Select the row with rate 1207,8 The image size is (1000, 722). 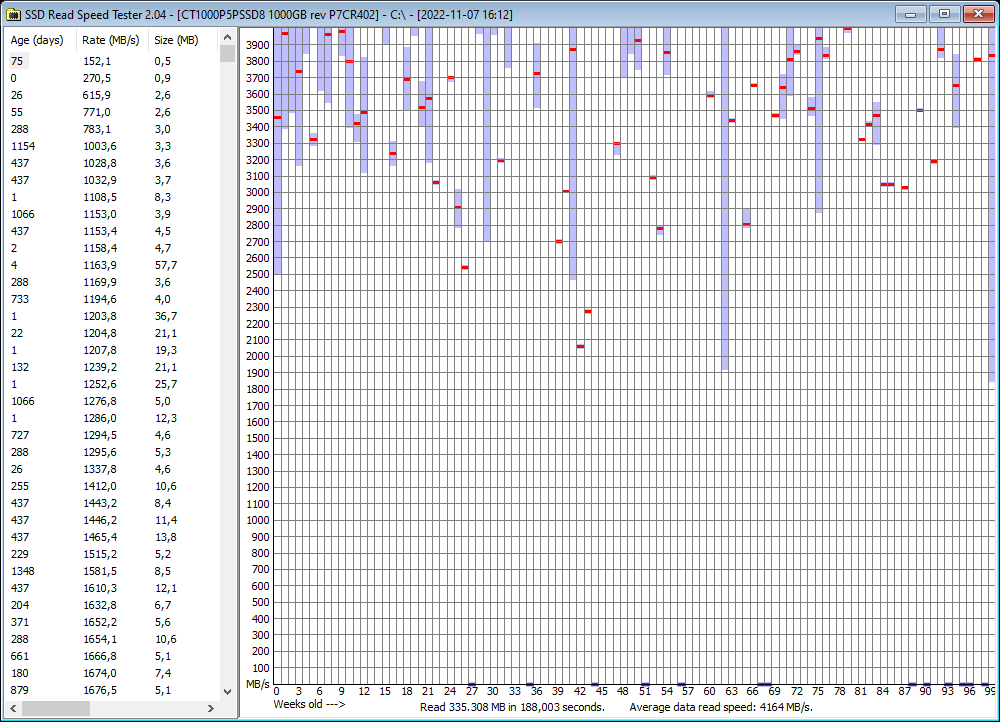[x=112, y=350]
